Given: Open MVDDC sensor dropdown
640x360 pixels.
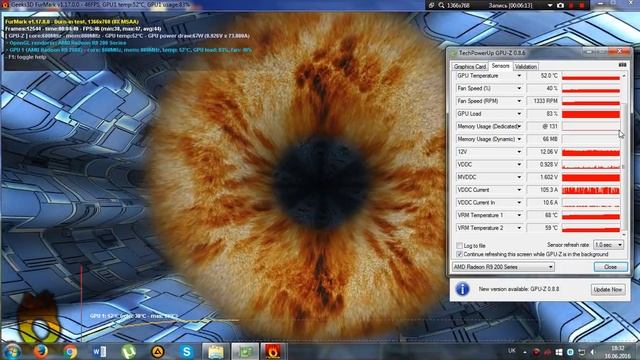Looking at the screenshot, I should [x=519, y=177].
